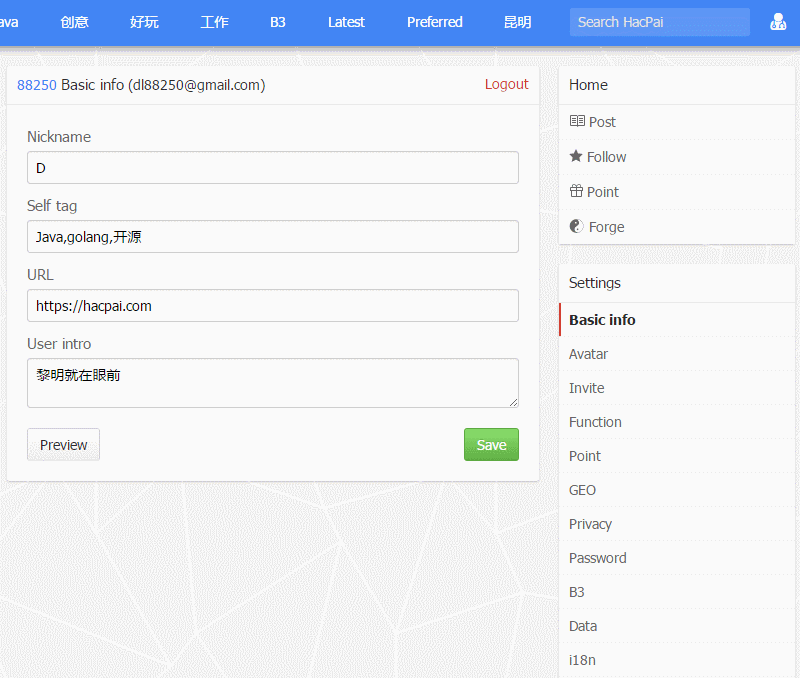The height and width of the screenshot is (678, 800).
Task: Select GEO settings tab
Action: (679, 490)
